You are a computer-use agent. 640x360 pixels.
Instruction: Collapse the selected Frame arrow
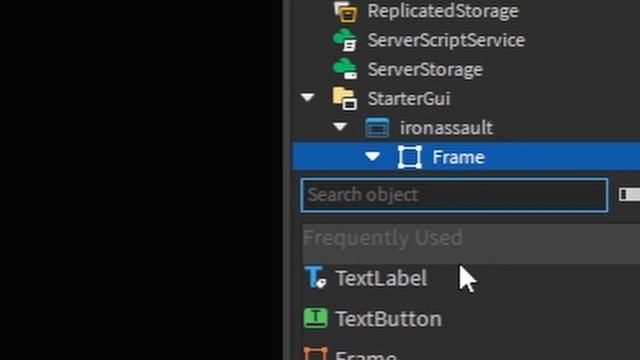(372, 156)
